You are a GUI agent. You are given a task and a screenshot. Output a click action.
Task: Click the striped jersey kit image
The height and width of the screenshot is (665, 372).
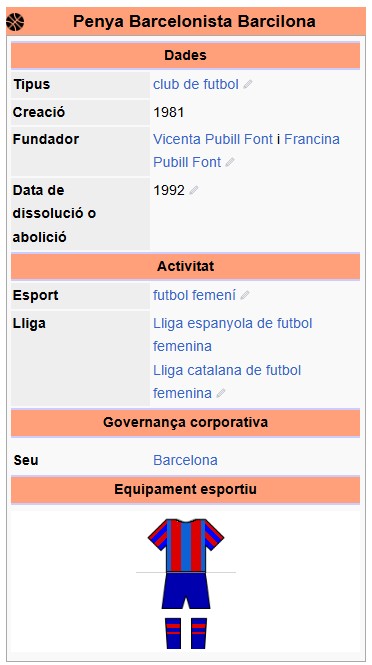click(x=186, y=545)
